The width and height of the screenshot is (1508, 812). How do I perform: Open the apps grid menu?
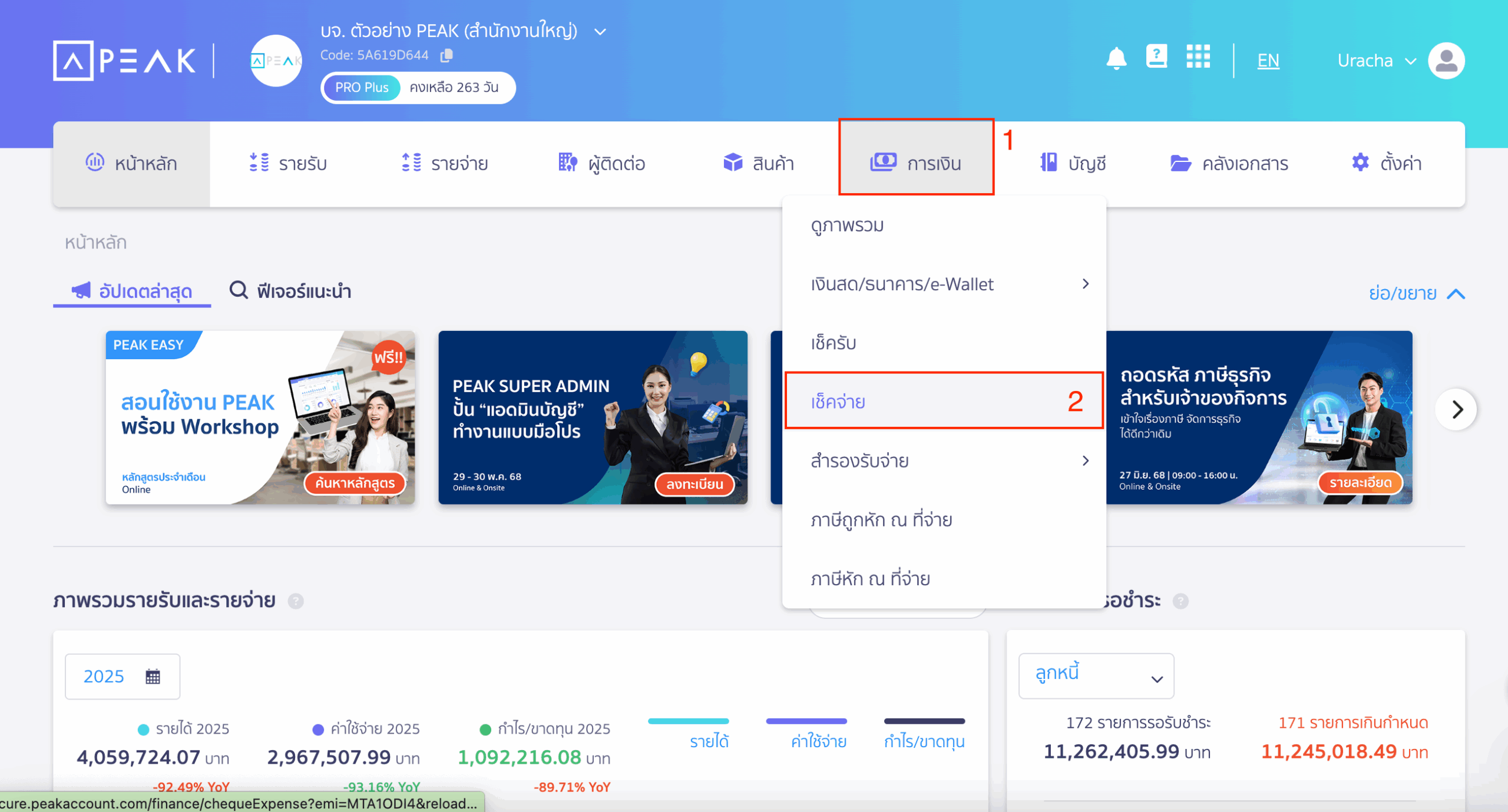click(x=1198, y=57)
